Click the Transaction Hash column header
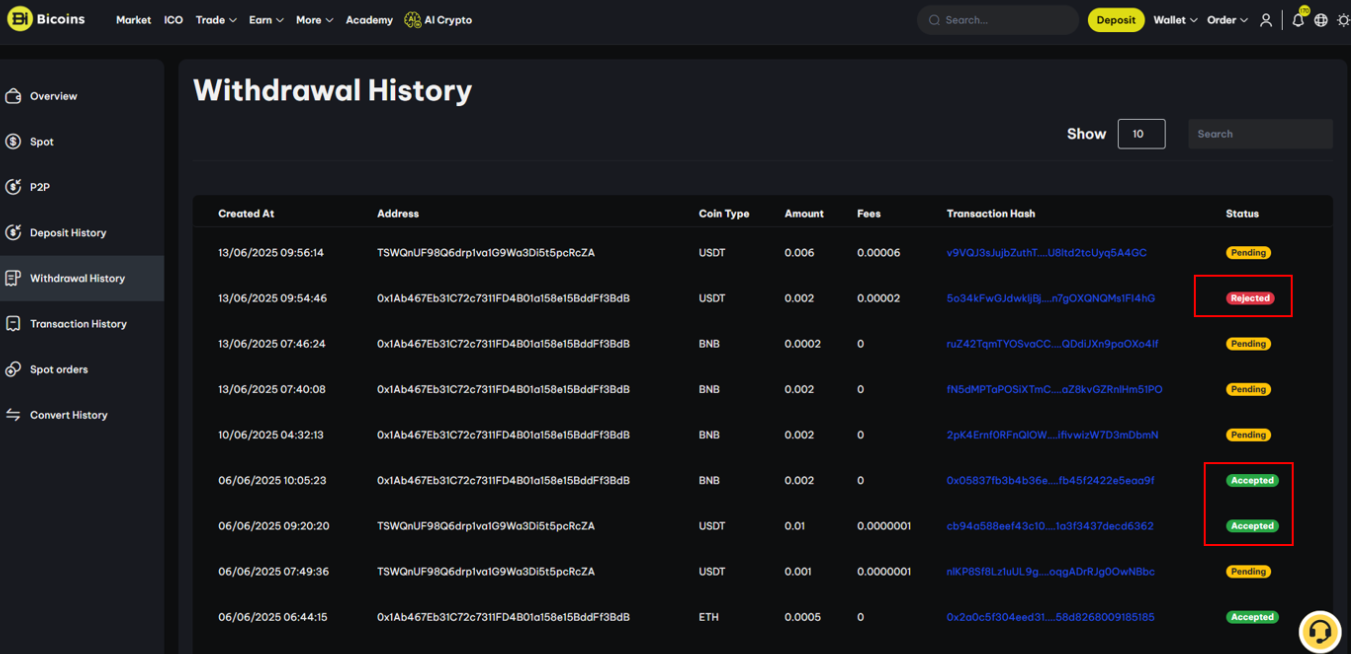The image size is (1351, 654). click(991, 214)
